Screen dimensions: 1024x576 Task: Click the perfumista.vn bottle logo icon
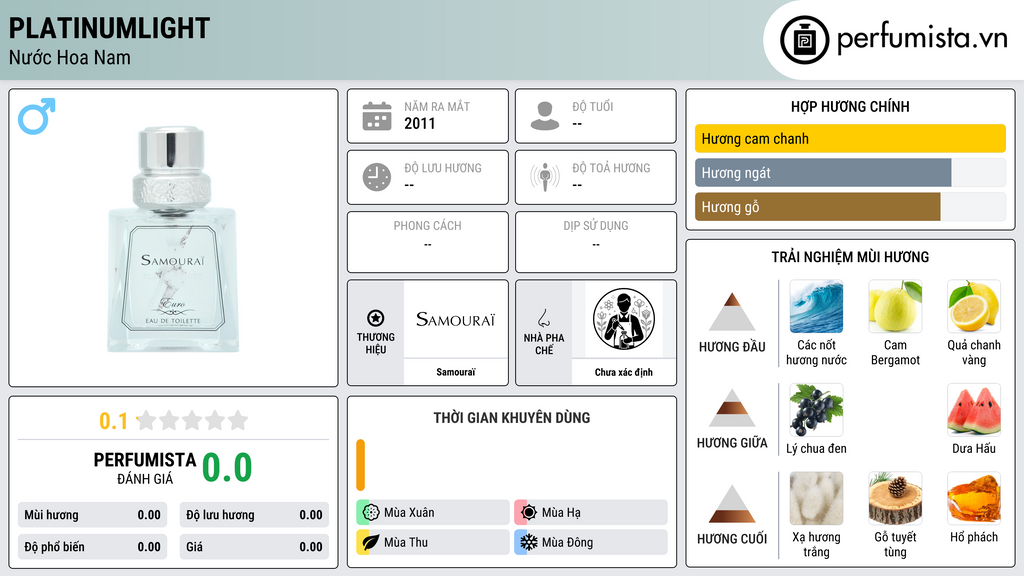coord(804,40)
